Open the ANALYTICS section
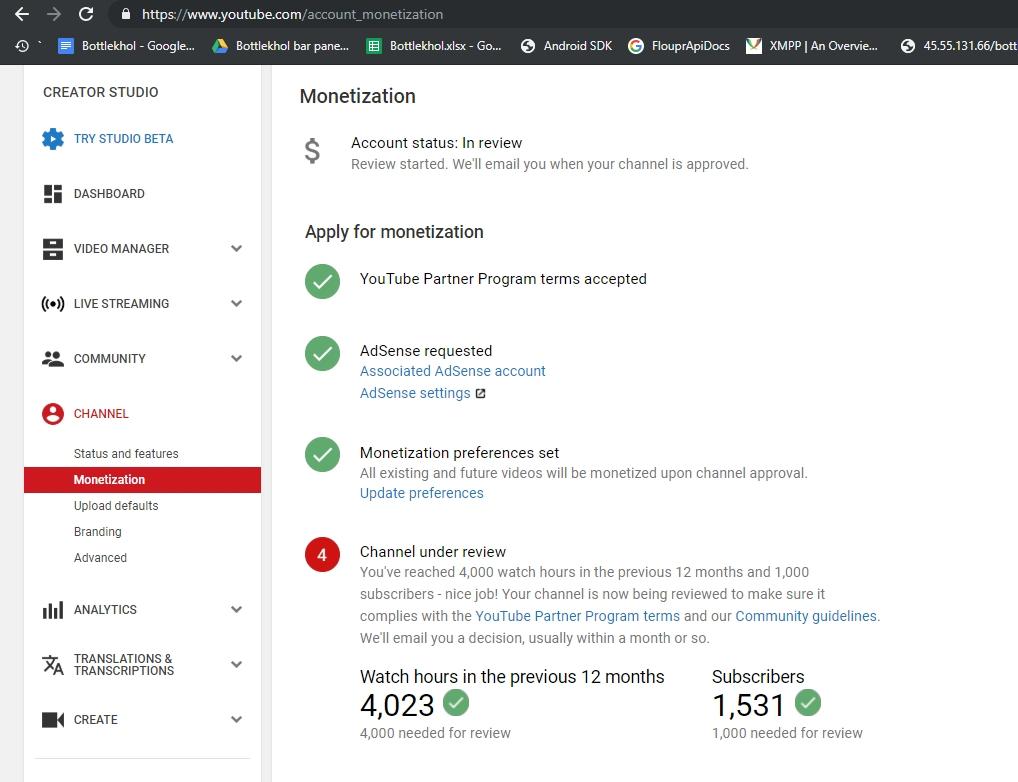 click(x=105, y=610)
